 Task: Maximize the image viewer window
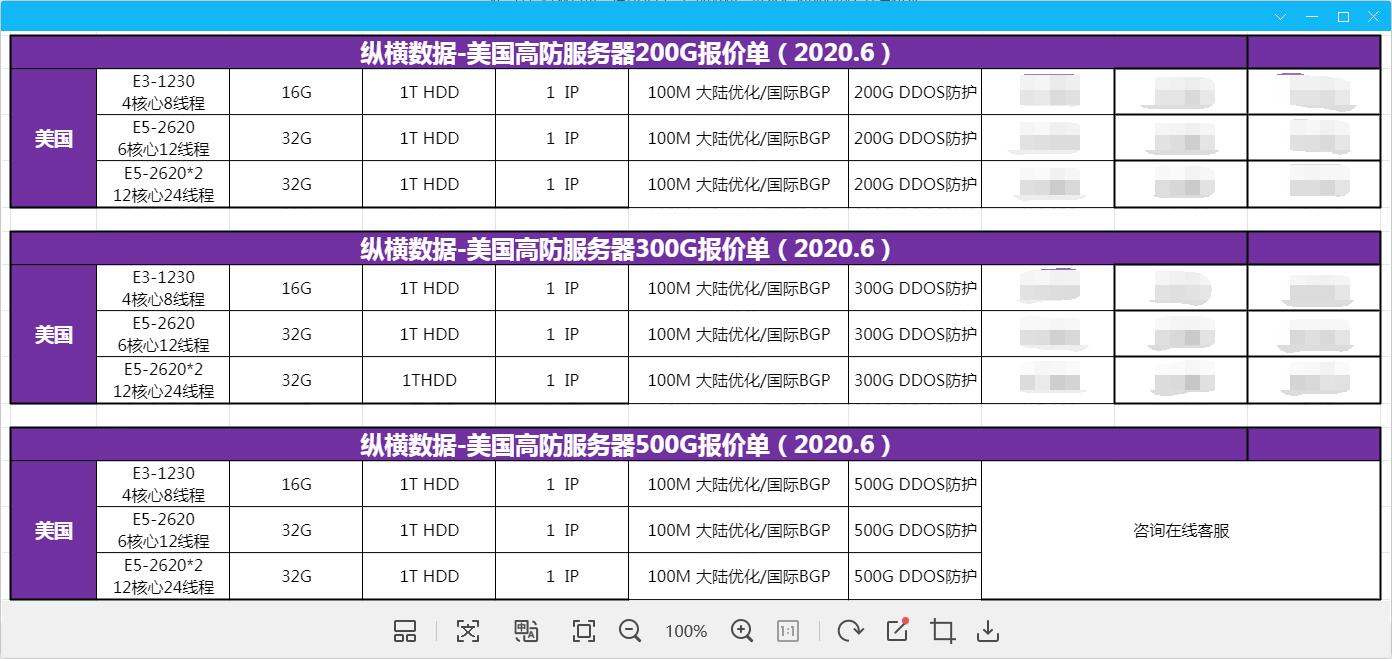coord(1343,17)
